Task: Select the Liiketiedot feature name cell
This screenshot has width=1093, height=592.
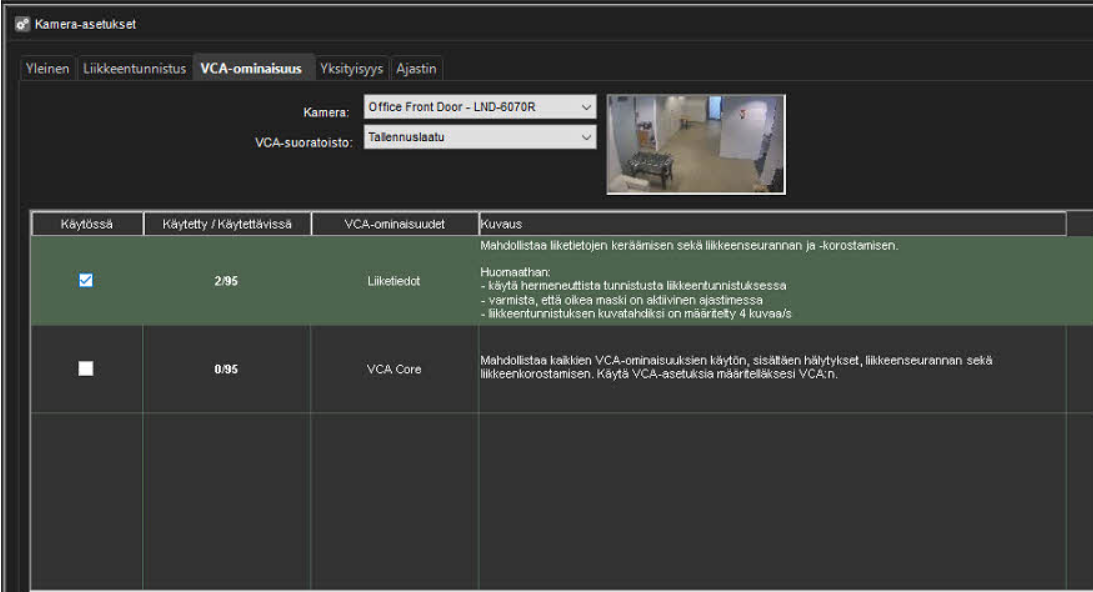Action: point(395,282)
